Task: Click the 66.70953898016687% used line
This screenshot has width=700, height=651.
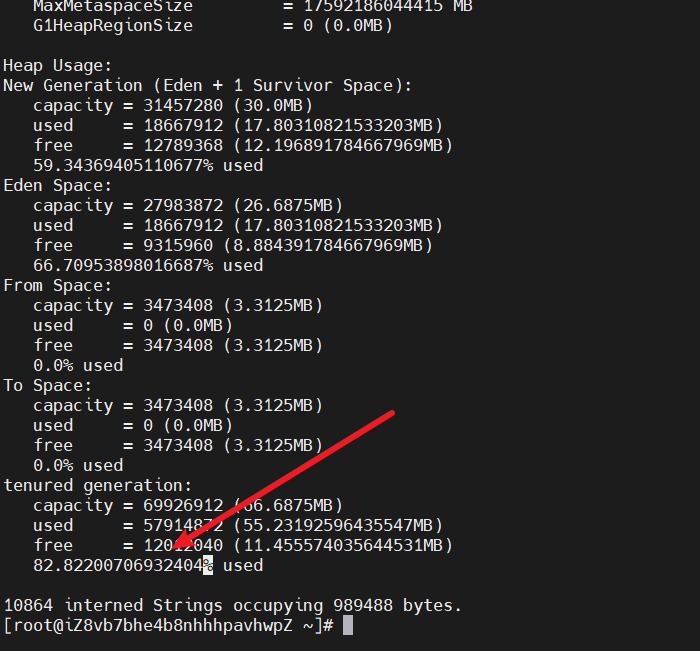Action: pos(148,265)
